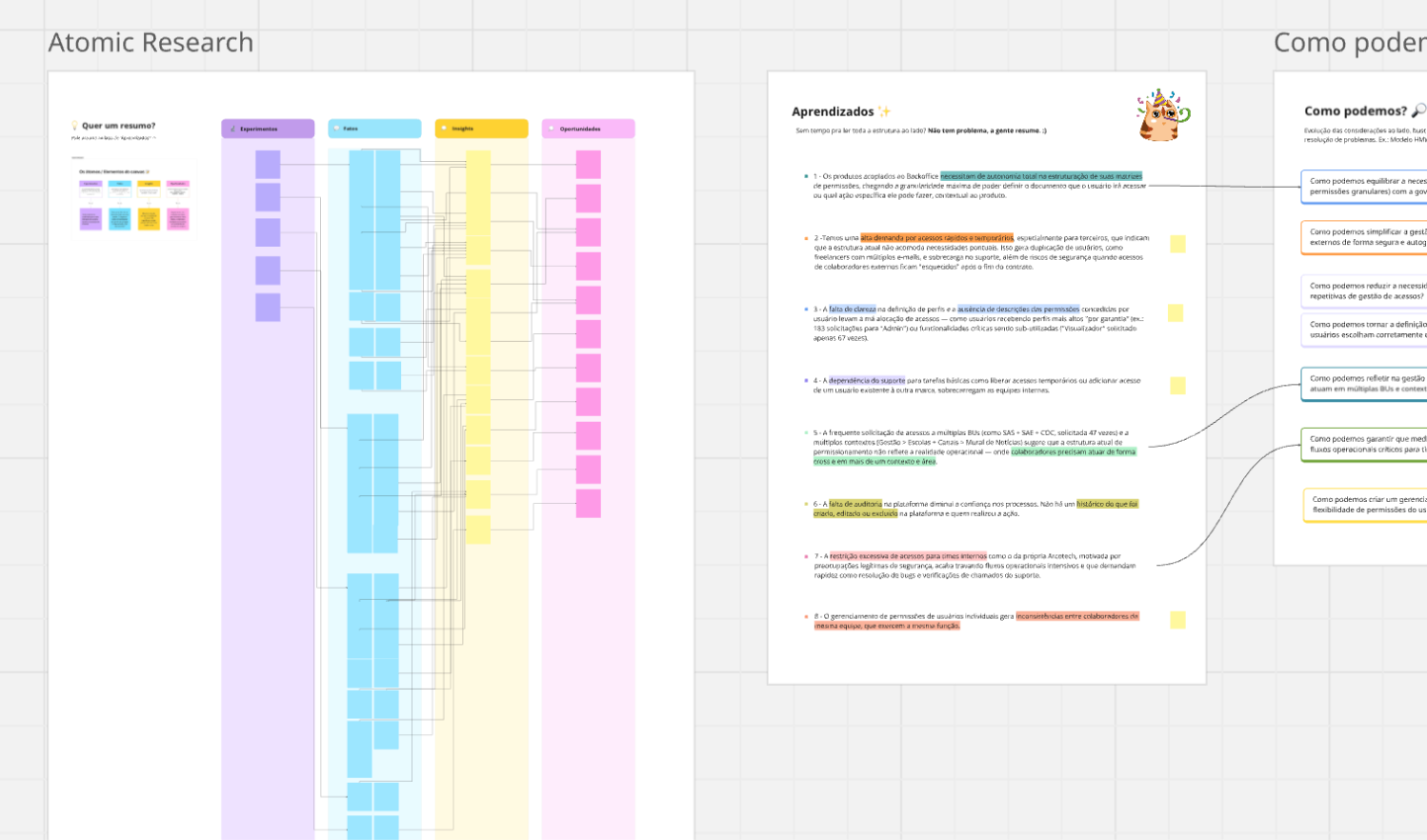Select the "Atomic Research" frame title
This screenshot has width=1427, height=840.
[151, 42]
